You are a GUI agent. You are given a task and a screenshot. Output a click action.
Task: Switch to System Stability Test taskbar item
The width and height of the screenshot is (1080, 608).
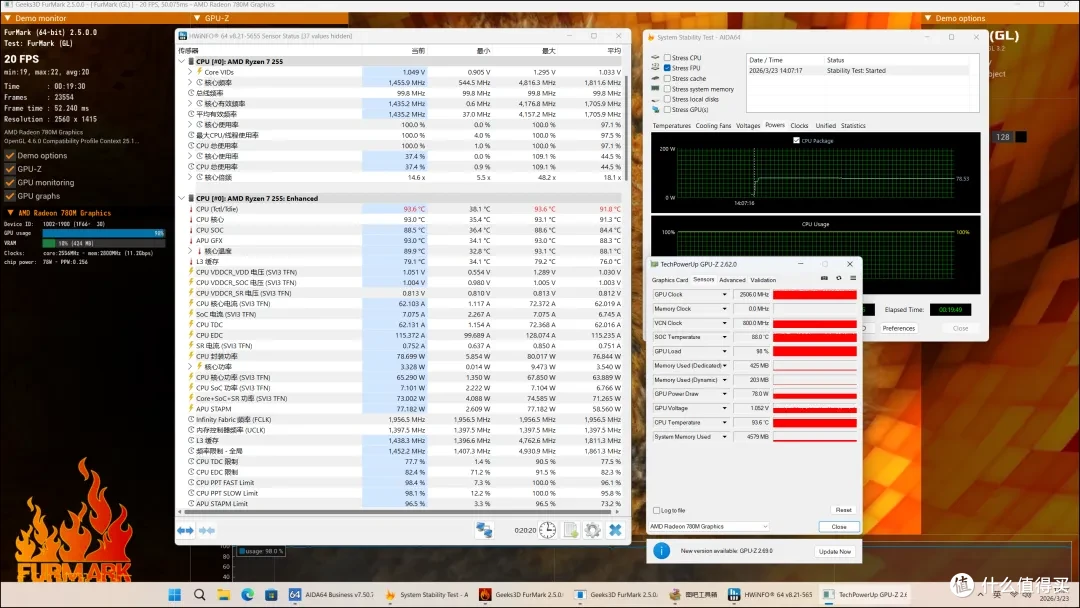click(x=426, y=594)
